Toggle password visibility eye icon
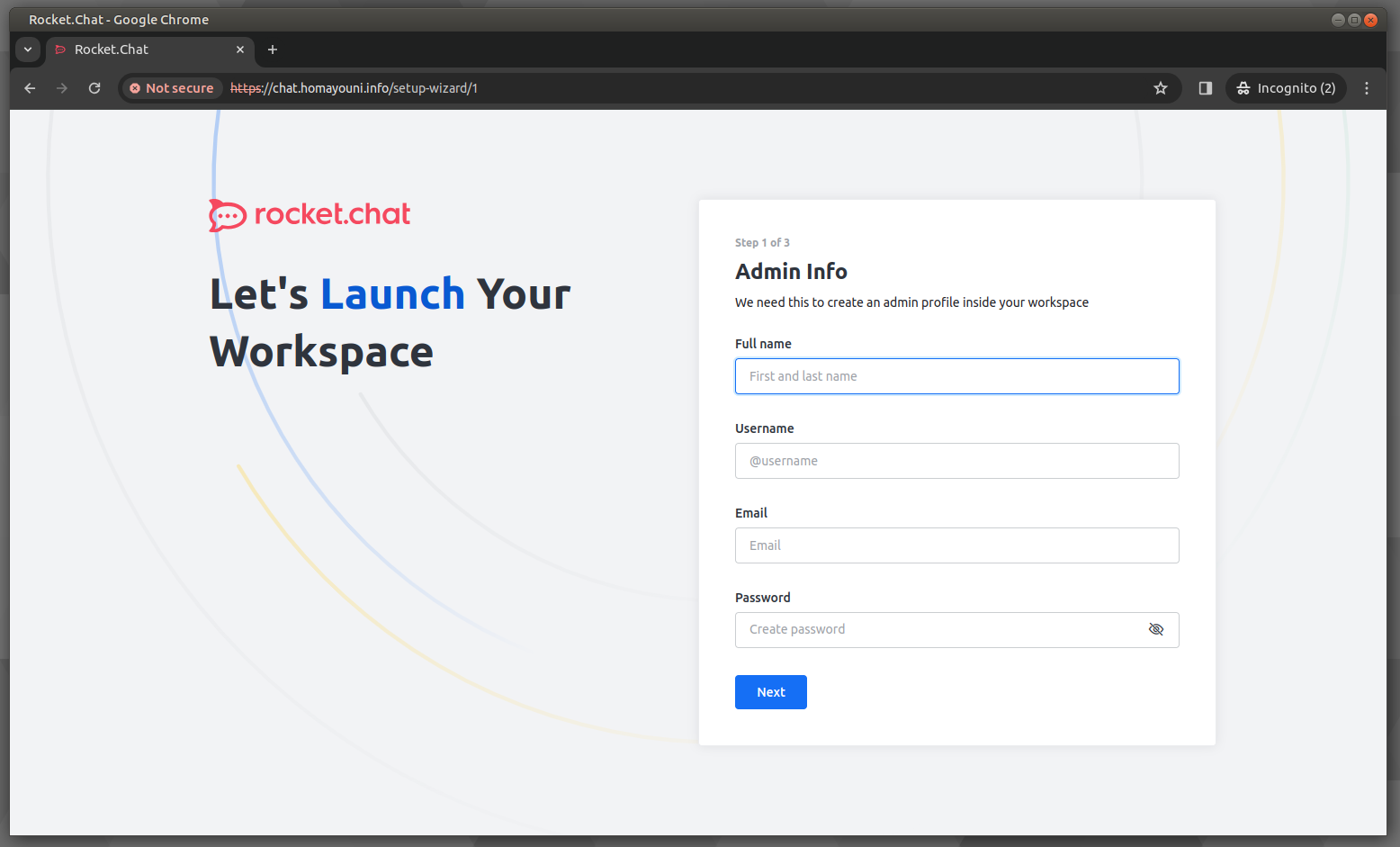This screenshot has height=847, width=1400. click(x=1156, y=629)
